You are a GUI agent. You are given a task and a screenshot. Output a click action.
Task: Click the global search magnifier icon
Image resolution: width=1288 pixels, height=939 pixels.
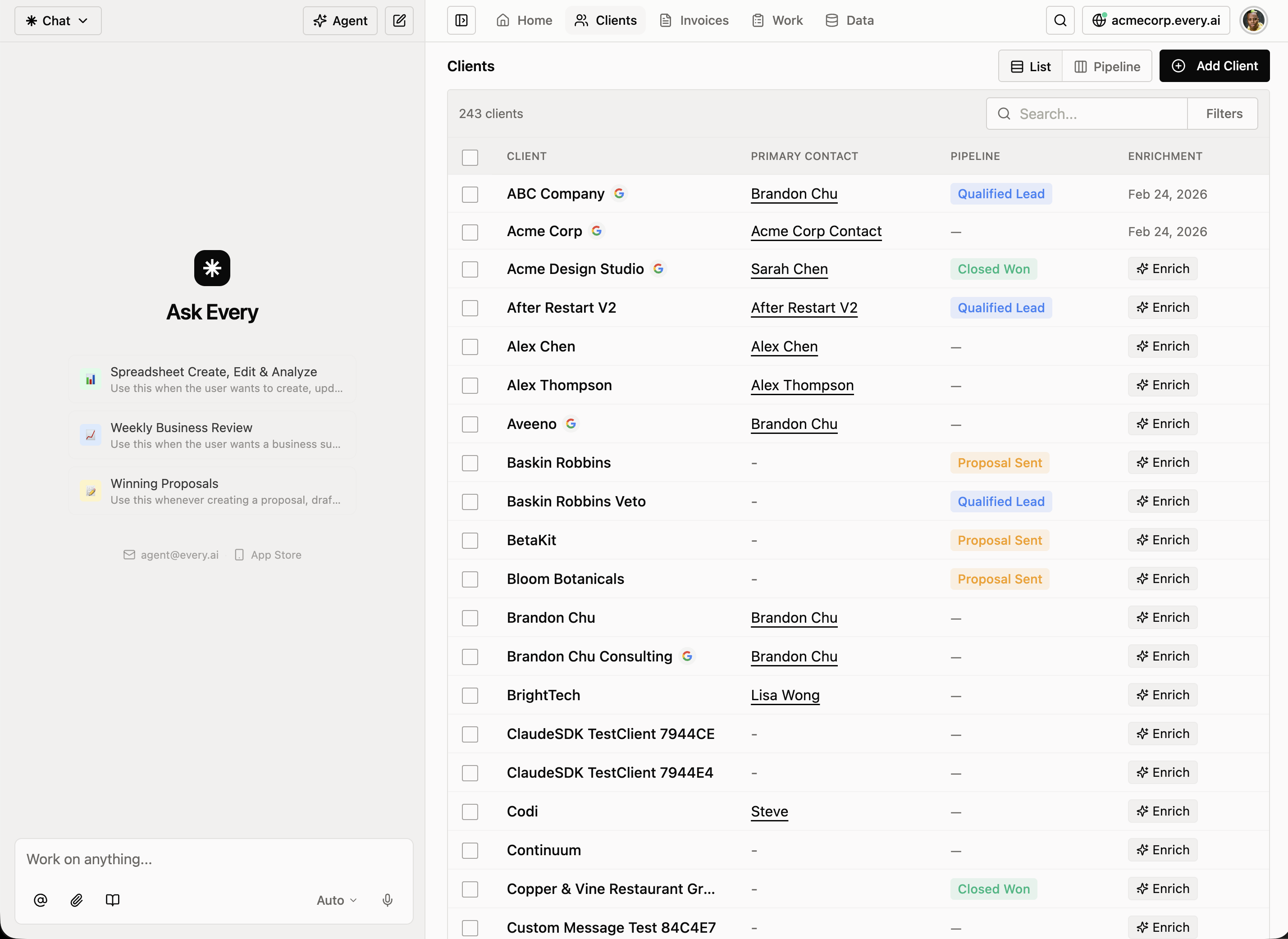[x=1060, y=20]
